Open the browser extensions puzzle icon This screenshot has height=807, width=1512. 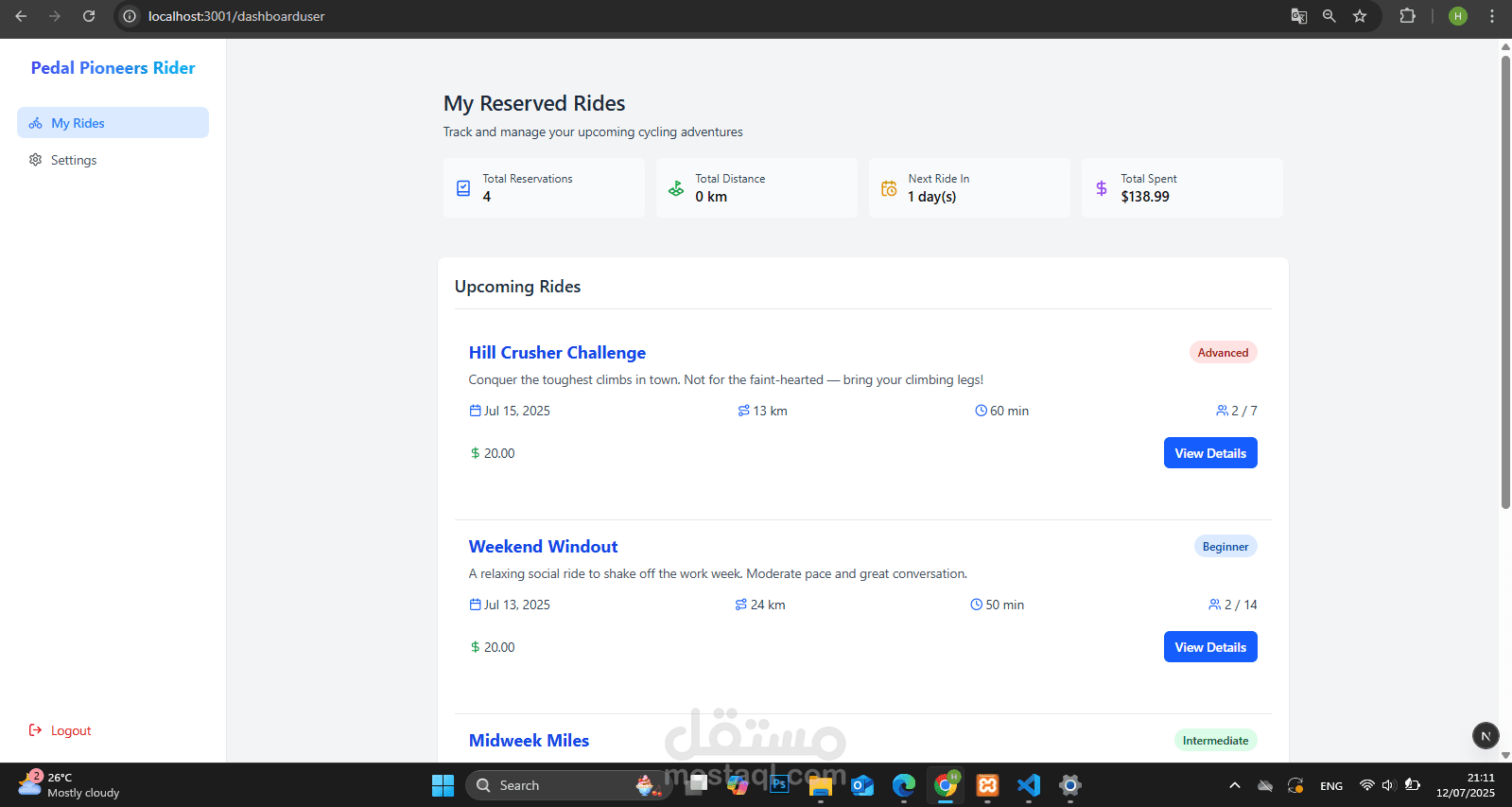1407,16
